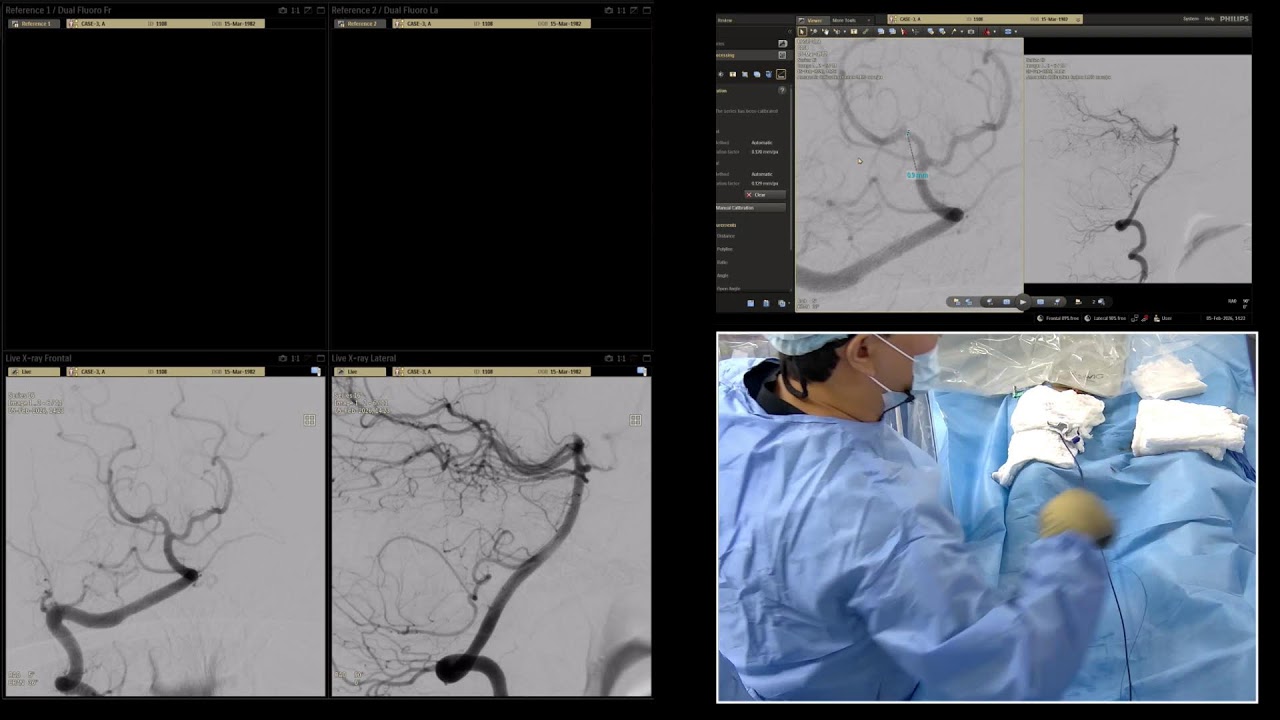Screen dimensions: 1280x720
Task: Open the System menu
Action: click(1190, 19)
